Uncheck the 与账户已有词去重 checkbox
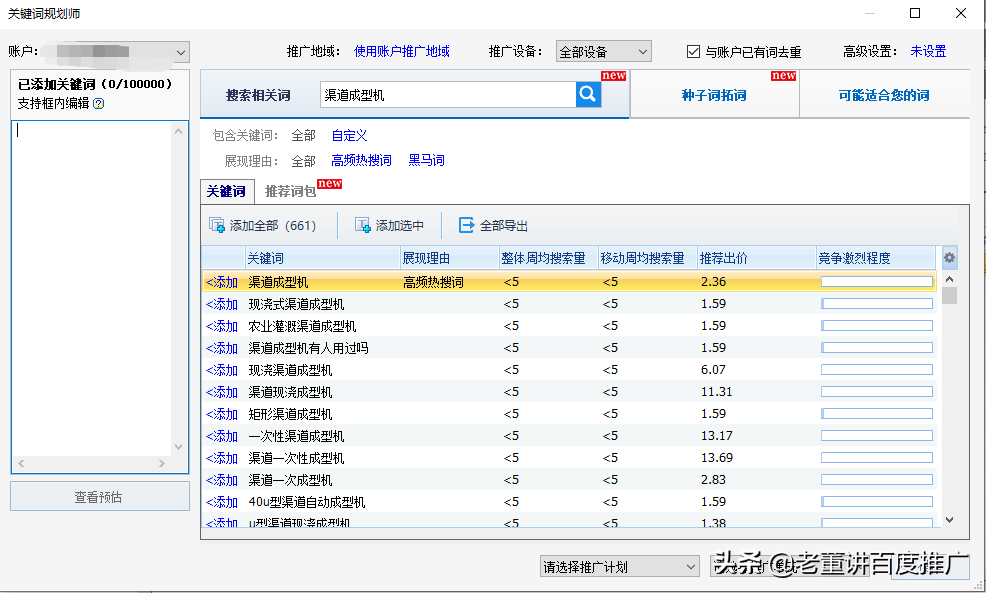 point(692,52)
